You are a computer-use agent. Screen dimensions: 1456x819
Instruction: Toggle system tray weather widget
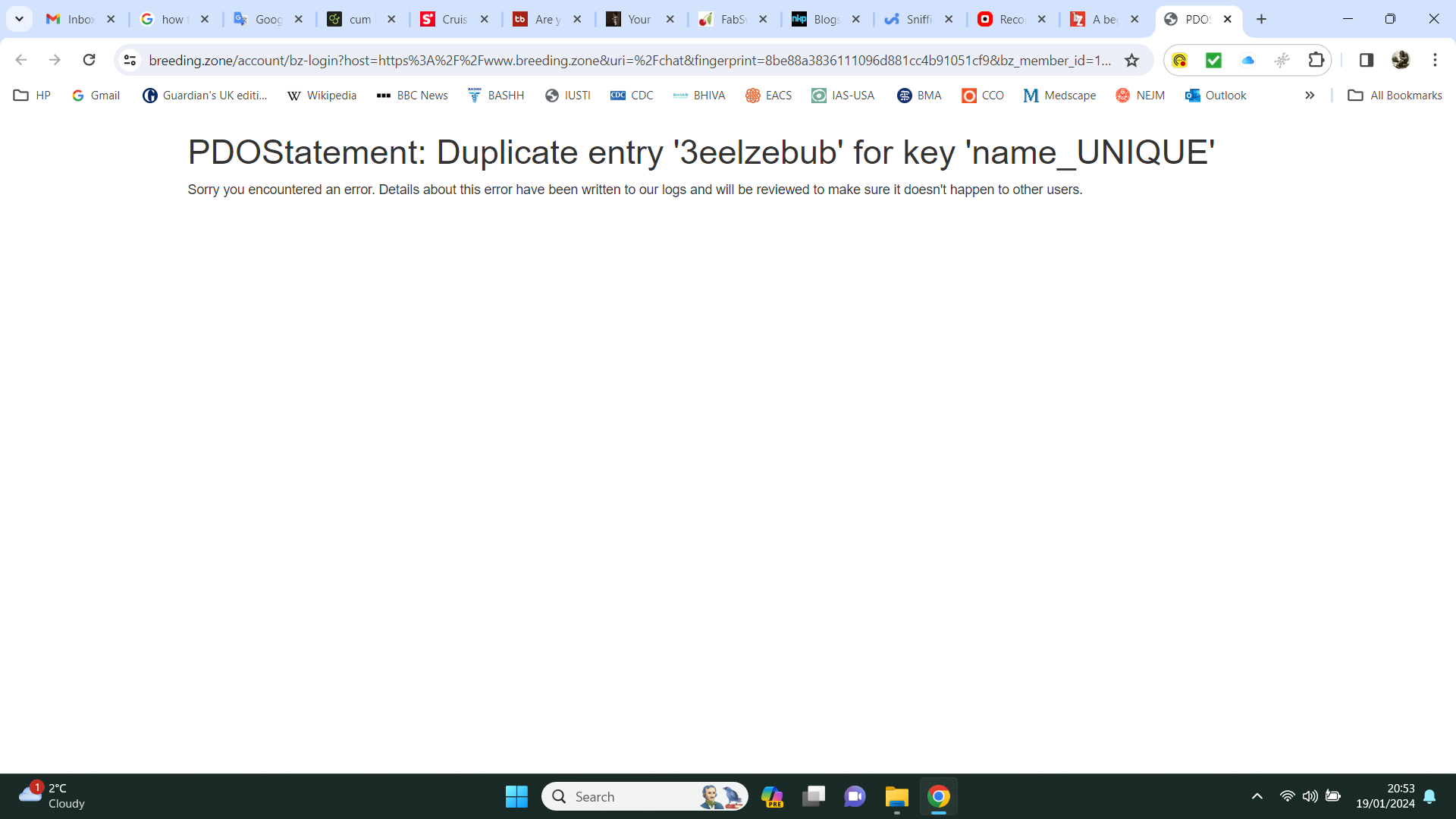(57, 795)
